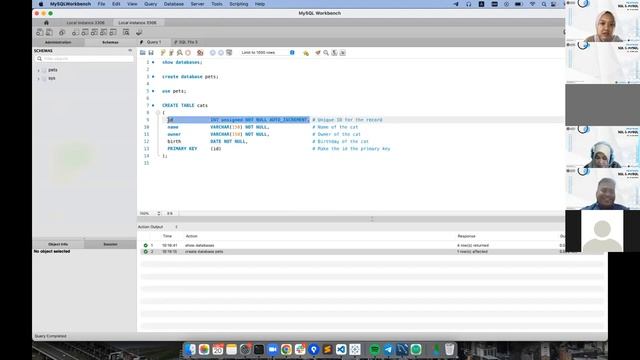Open Visual Studio Code from the dock

tap(341, 349)
